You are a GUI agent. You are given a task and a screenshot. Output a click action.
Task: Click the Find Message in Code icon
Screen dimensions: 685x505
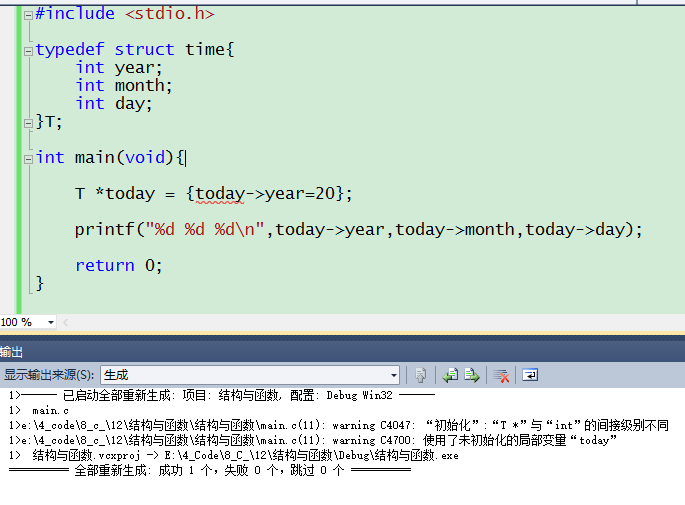click(420, 375)
